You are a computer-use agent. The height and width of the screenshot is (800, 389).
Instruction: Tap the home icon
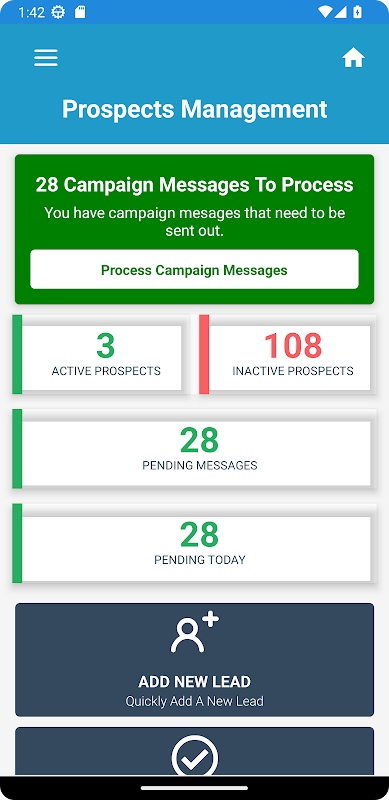pos(353,58)
